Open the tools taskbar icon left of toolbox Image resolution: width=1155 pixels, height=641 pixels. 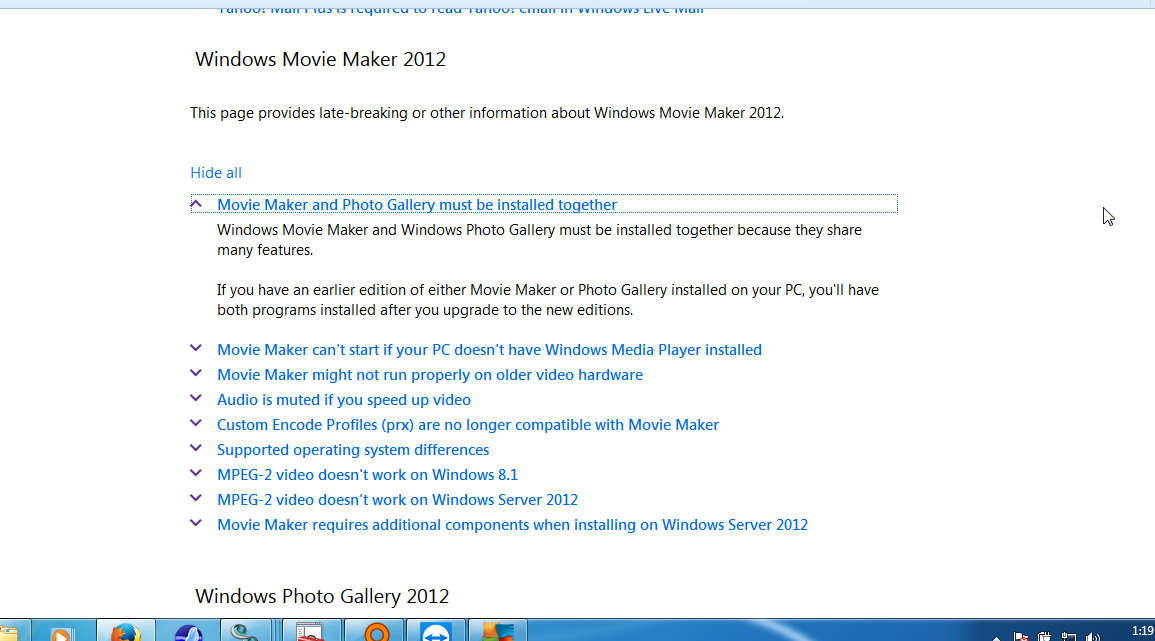[x=245, y=632]
